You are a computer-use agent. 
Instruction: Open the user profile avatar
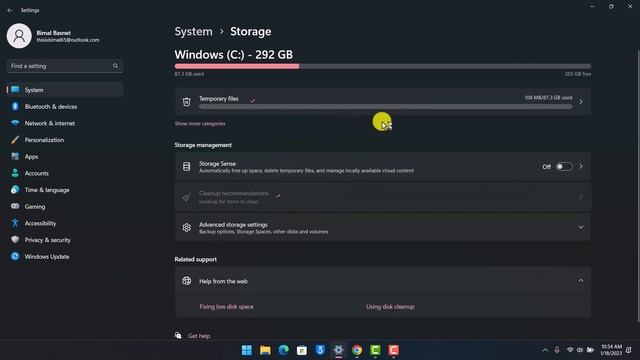pyautogui.click(x=19, y=36)
